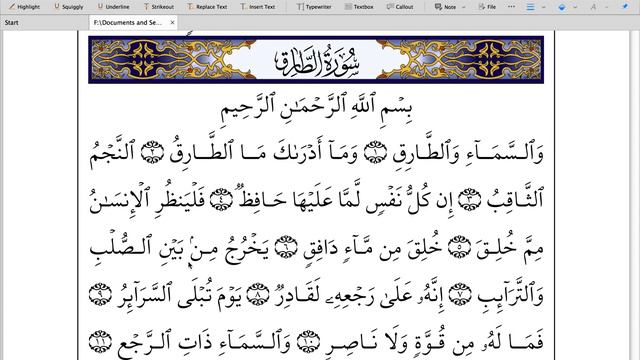Click the line style lines icon
The image size is (640, 360).
[530, 7]
